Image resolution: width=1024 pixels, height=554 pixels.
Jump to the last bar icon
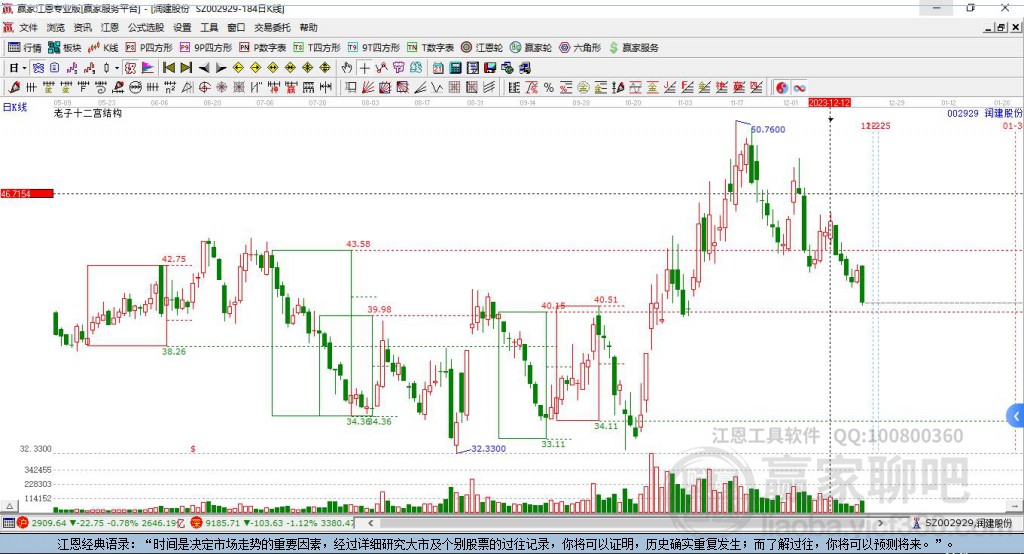186,68
